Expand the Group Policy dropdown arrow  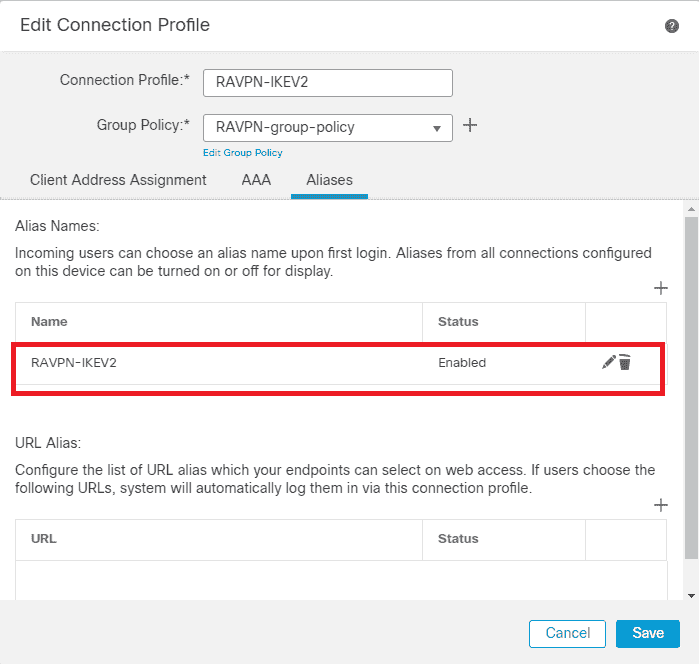[x=437, y=128]
